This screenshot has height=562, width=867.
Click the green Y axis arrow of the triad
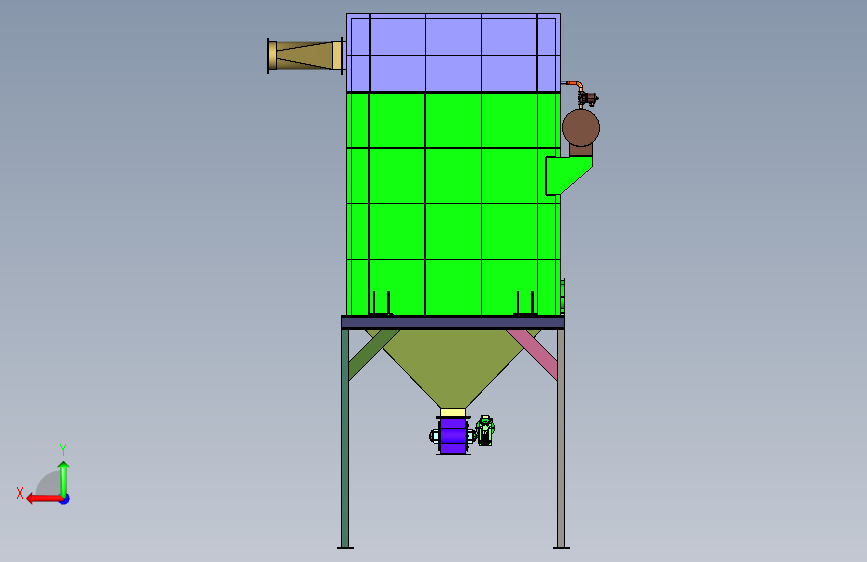[x=64, y=479]
